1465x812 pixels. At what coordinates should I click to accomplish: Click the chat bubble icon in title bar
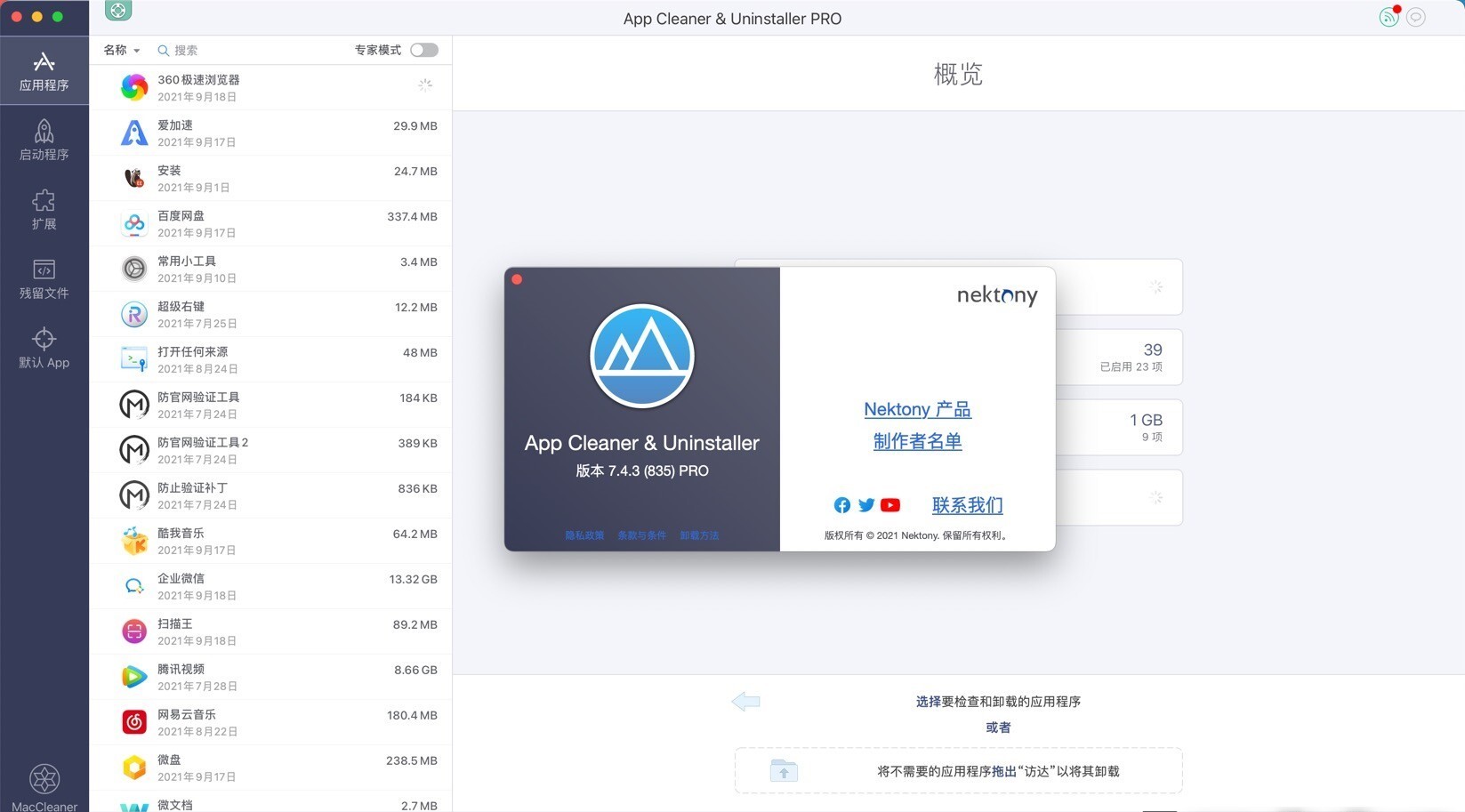click(x=1416, y=17)
